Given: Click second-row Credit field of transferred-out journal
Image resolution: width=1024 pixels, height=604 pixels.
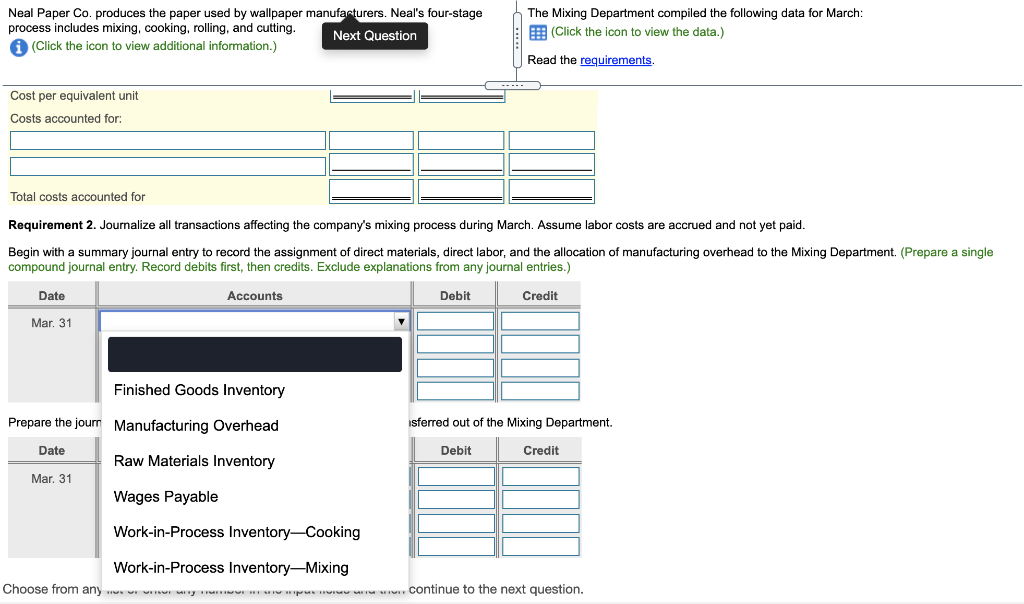Looking at the screenshot, I should pyautogui.click(x=541, y=500).
